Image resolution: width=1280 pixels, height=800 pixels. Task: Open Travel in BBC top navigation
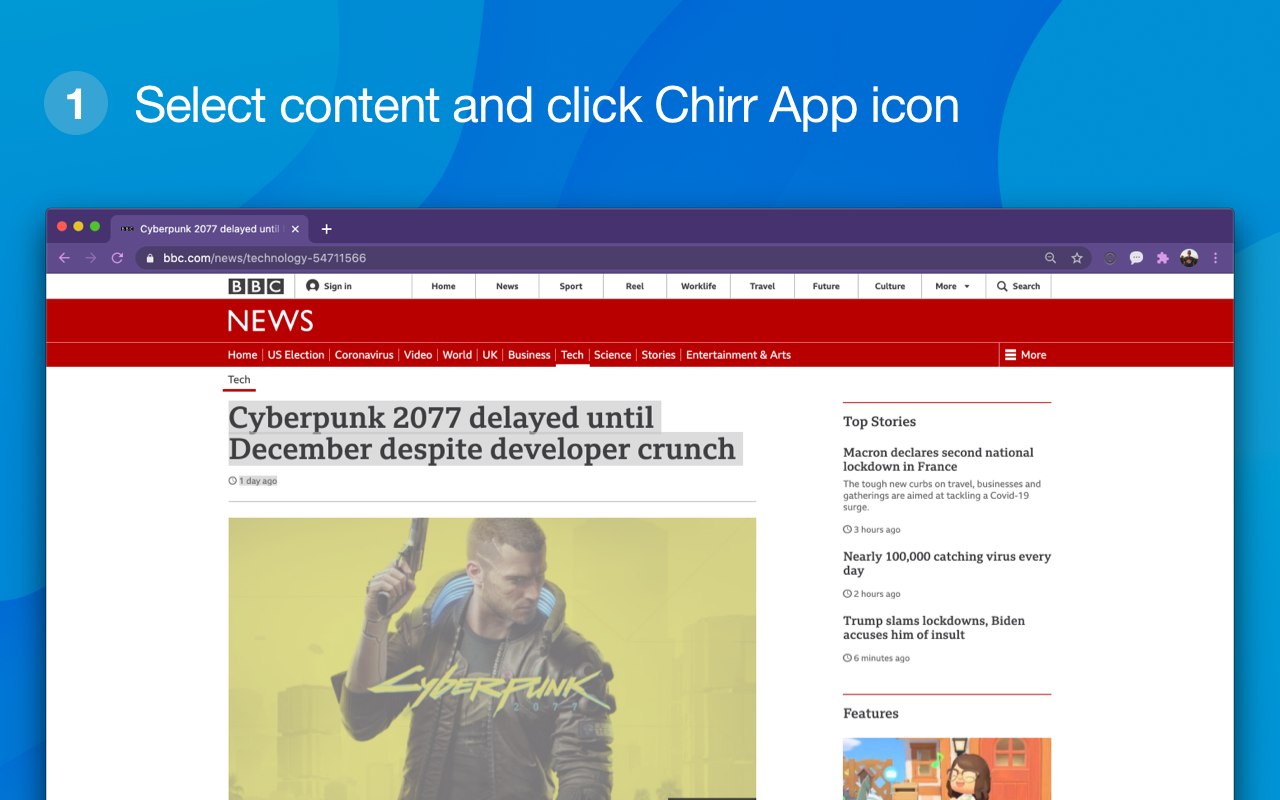click(x=762, y=286)
